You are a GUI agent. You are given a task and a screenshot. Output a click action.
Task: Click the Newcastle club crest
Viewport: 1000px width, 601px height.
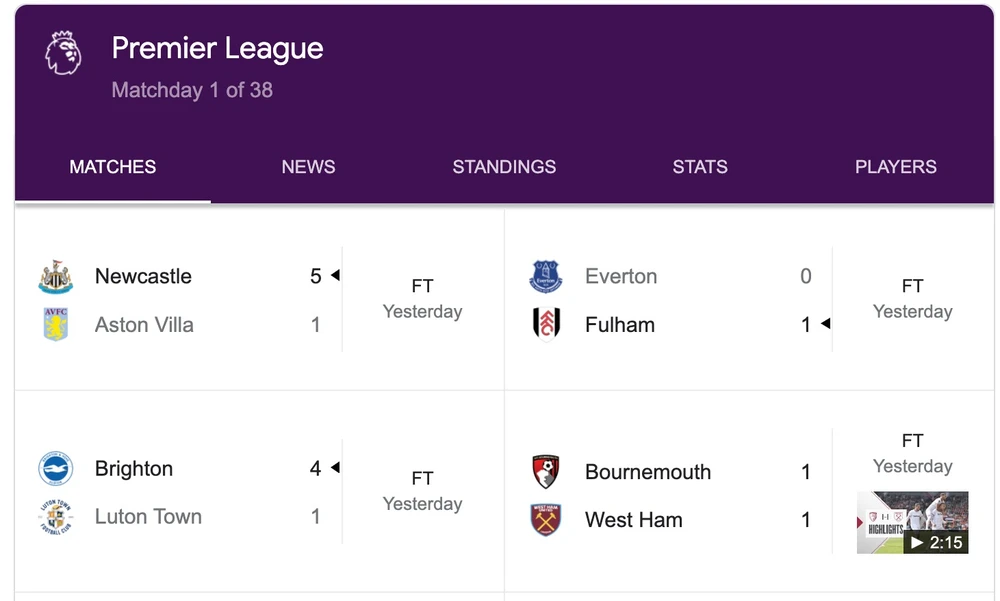[x=56, y=277]
